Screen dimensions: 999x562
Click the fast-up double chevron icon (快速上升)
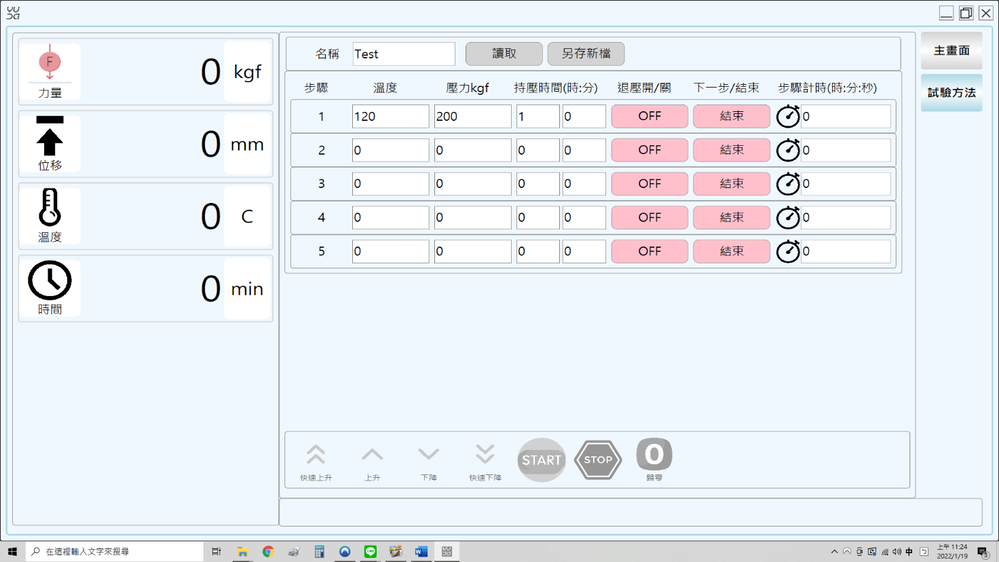point(316,456)
